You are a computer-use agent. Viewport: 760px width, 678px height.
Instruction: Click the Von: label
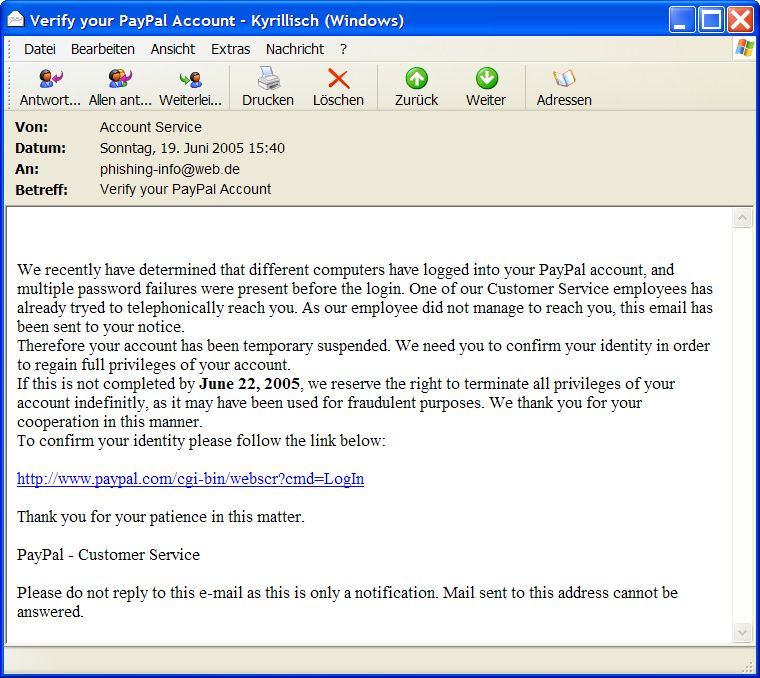click(32, 127)
